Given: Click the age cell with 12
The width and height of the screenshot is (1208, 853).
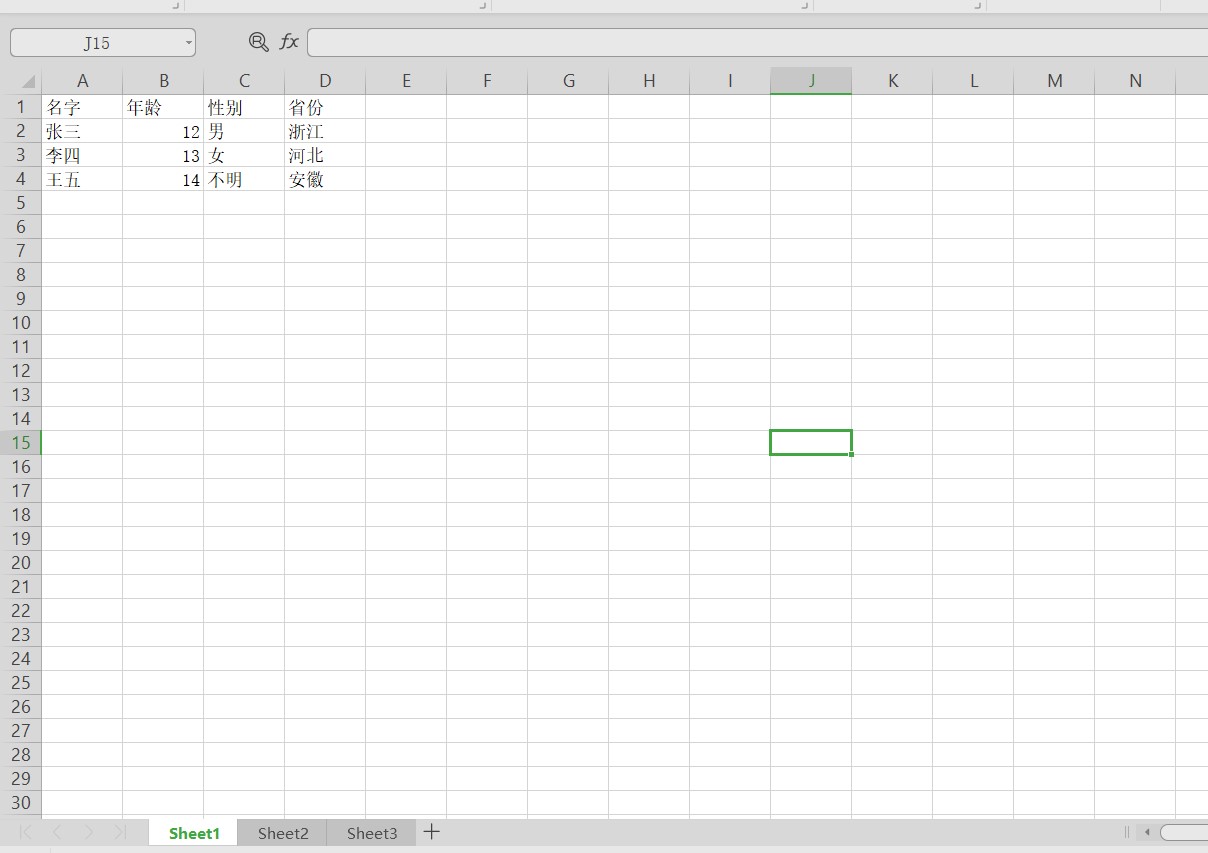Looking at the screenshot, I should (x=163, y=131).
